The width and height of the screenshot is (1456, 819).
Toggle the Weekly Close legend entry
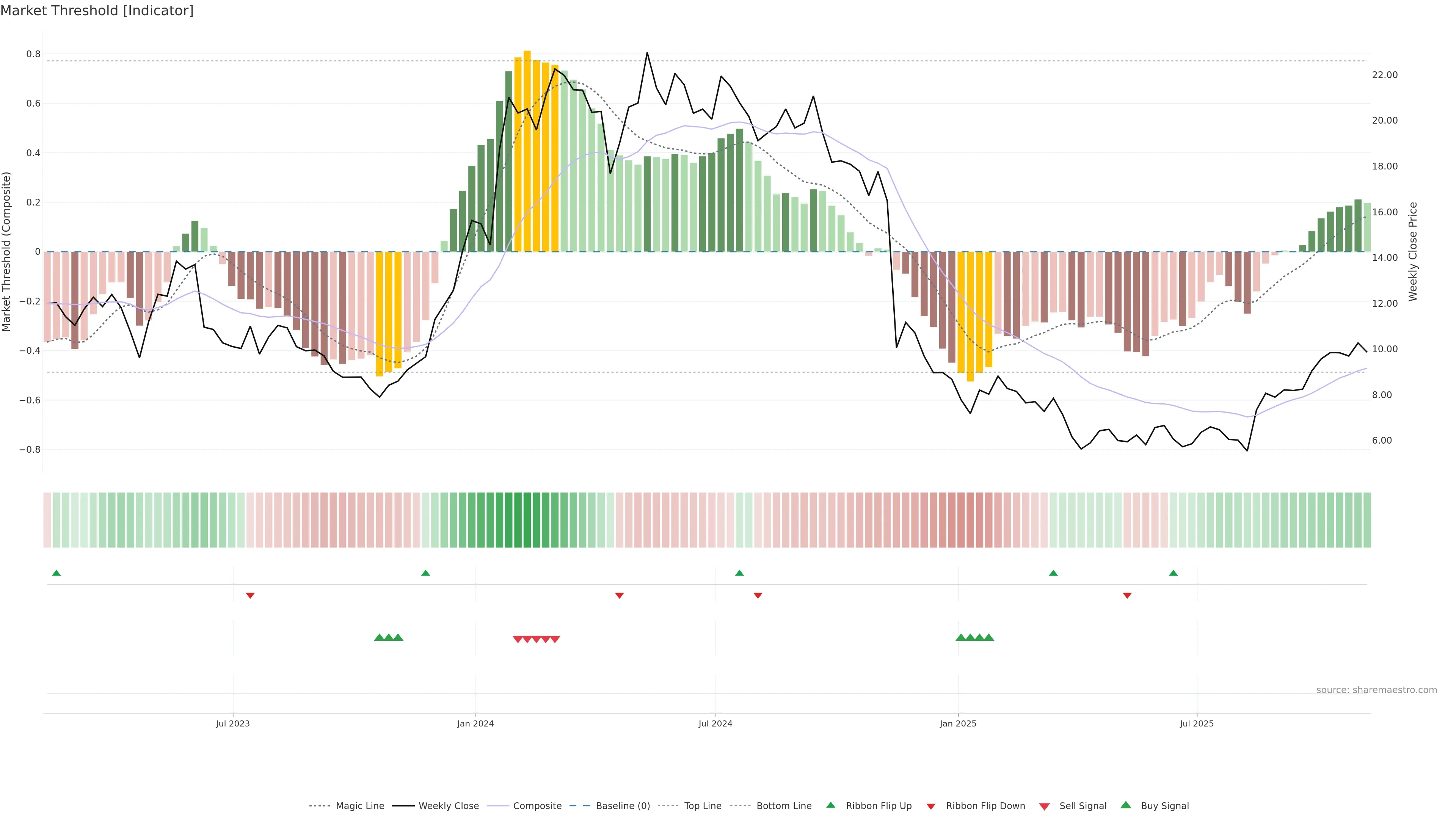(x=448, y=806)
